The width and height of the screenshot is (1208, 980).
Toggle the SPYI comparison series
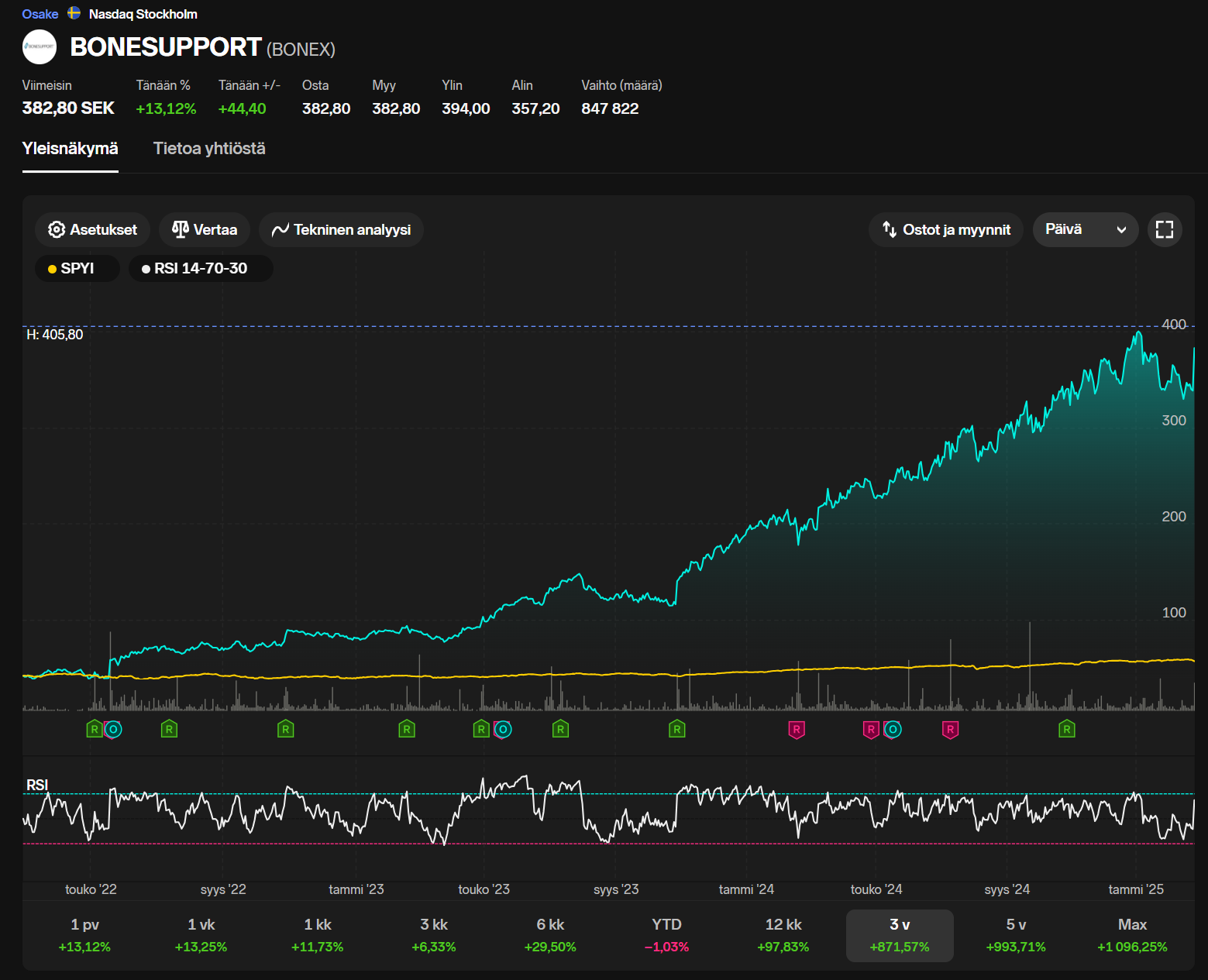tap(77, 269)
